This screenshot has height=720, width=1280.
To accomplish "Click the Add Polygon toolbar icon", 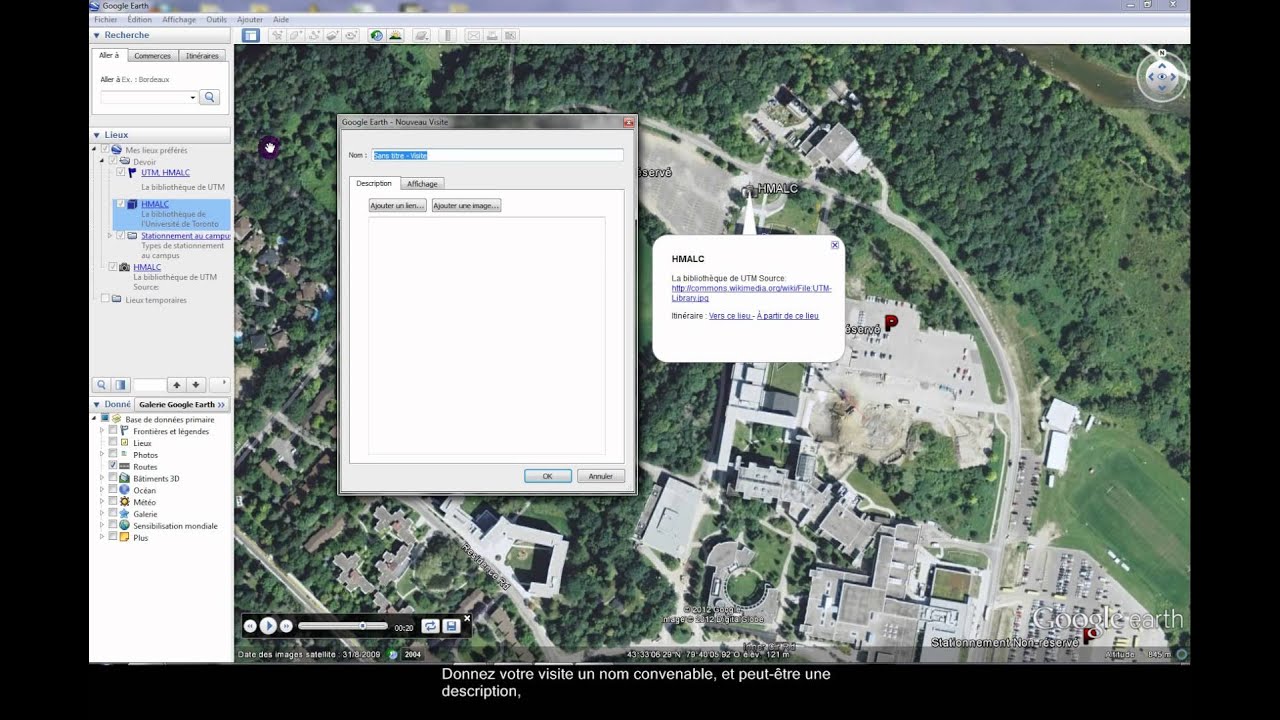I will click(295, 35).
